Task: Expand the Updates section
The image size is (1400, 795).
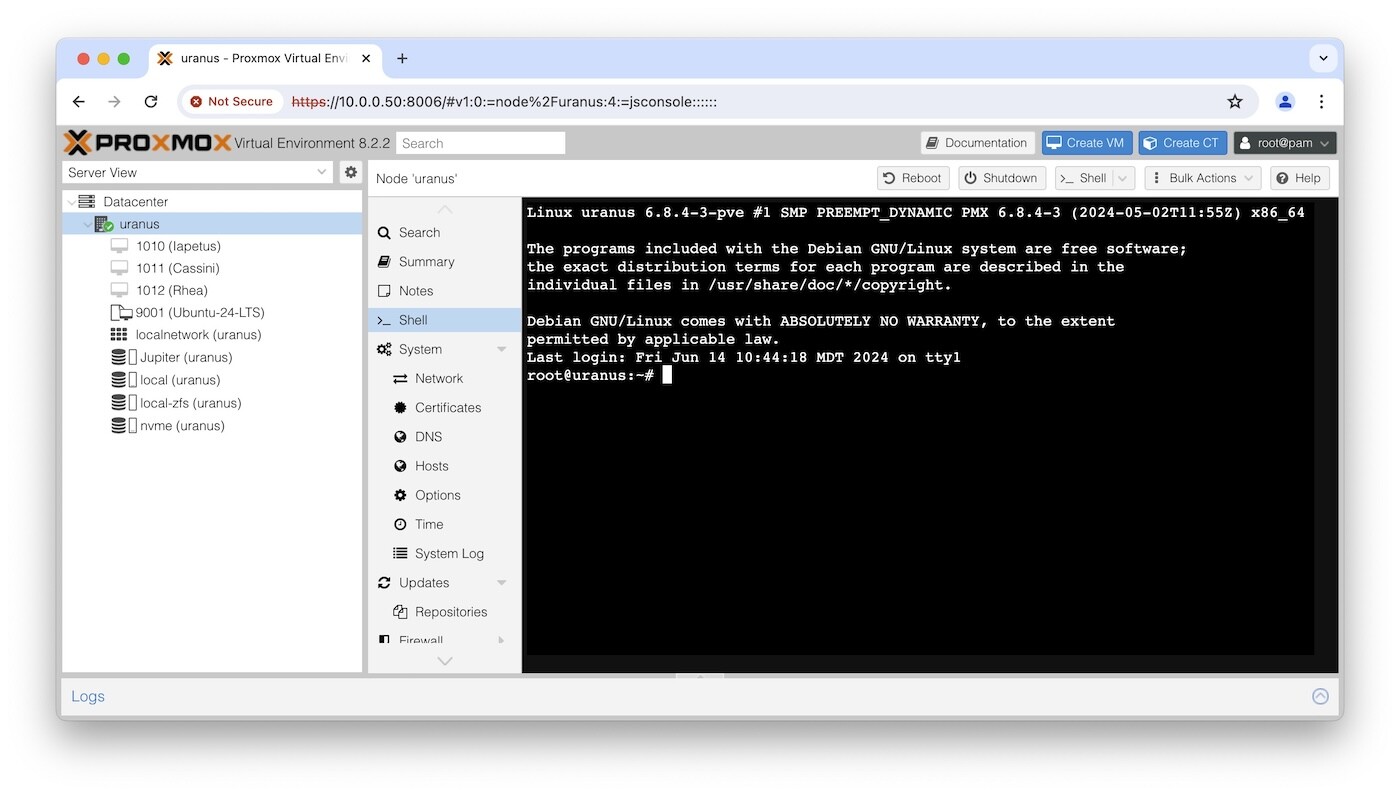Action: (500, 582)
